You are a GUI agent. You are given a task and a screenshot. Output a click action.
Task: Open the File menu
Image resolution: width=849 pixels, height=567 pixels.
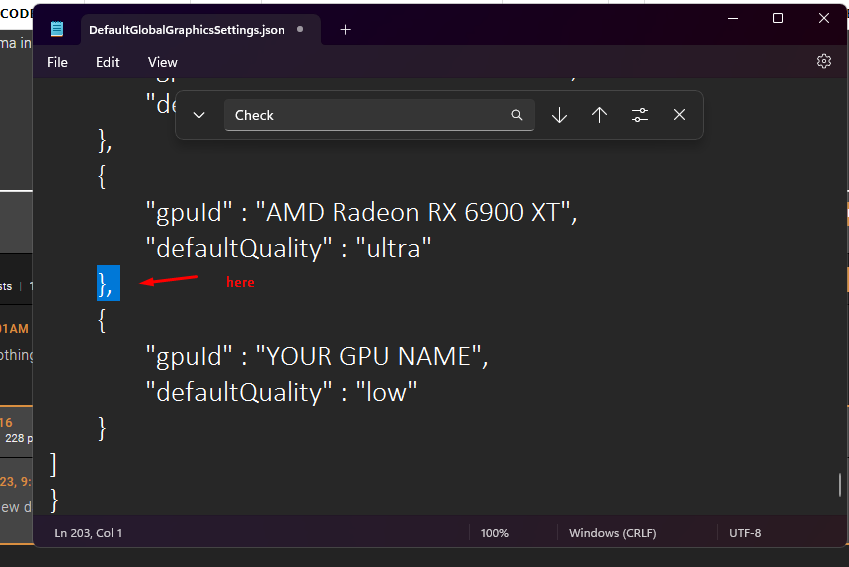[x=57, y=62]
